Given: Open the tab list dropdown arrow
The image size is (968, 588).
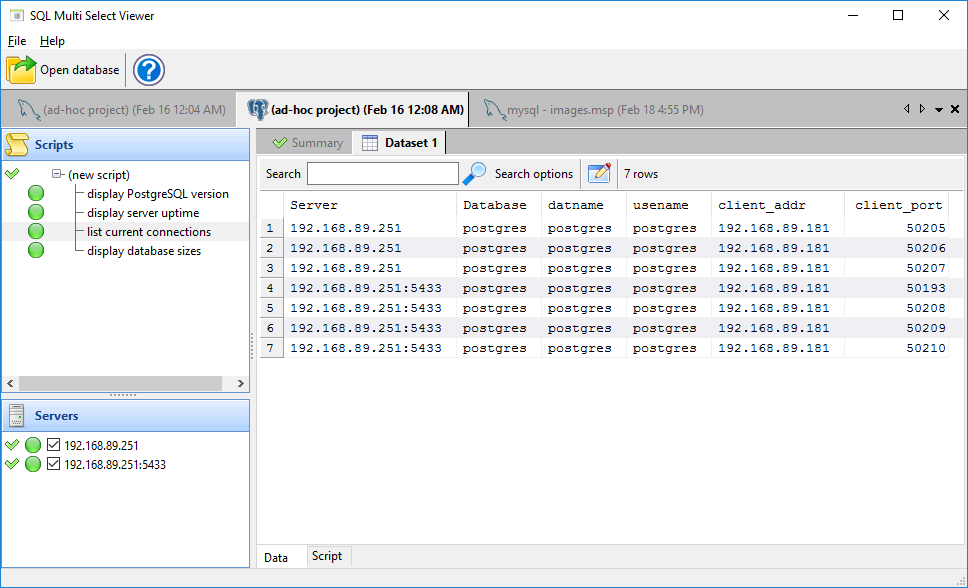Looking at the screenshot, I should 938,110.
